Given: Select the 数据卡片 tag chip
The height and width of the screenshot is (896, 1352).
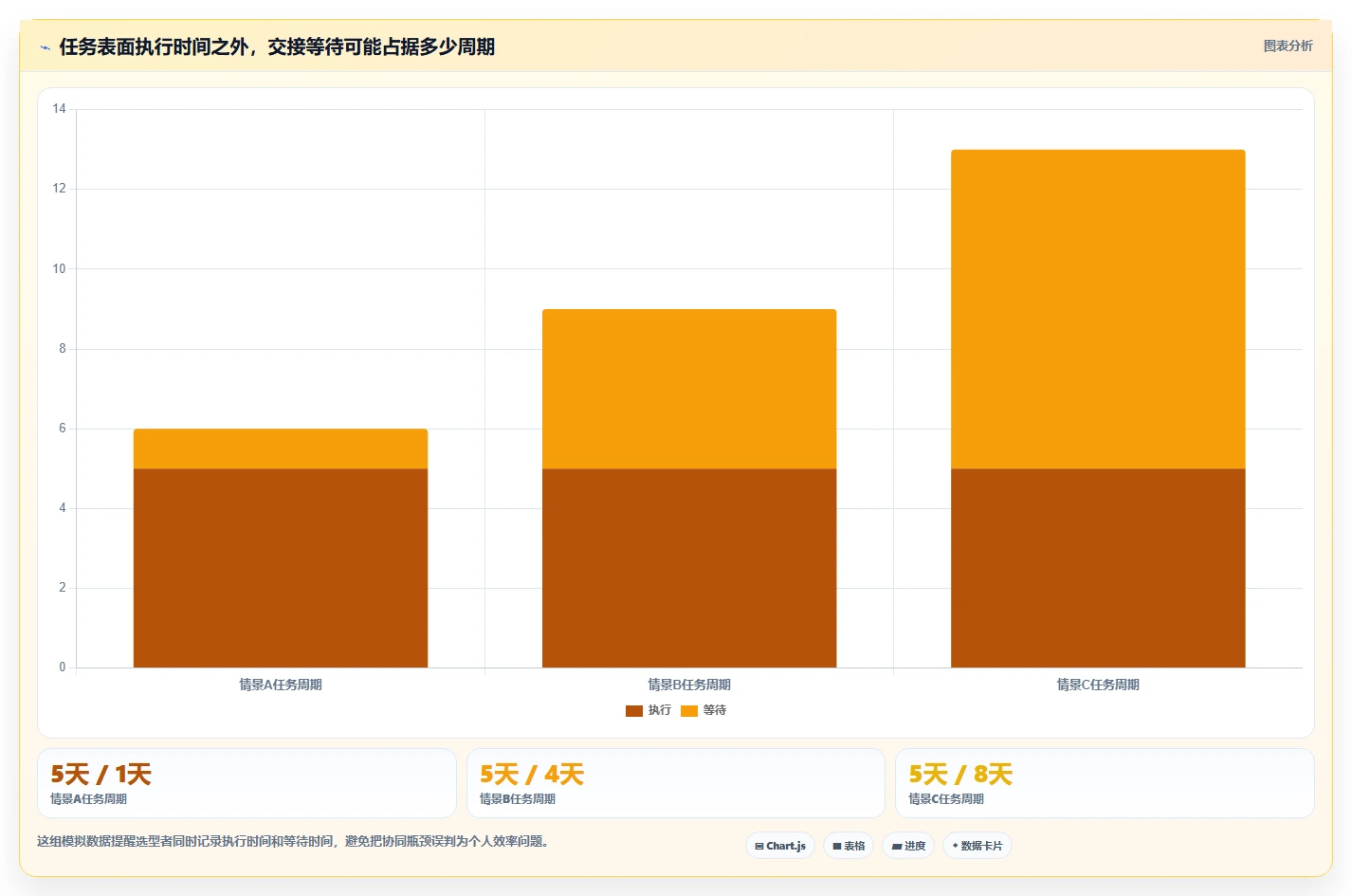Looking at the screenshot, I should click(977, 846).
